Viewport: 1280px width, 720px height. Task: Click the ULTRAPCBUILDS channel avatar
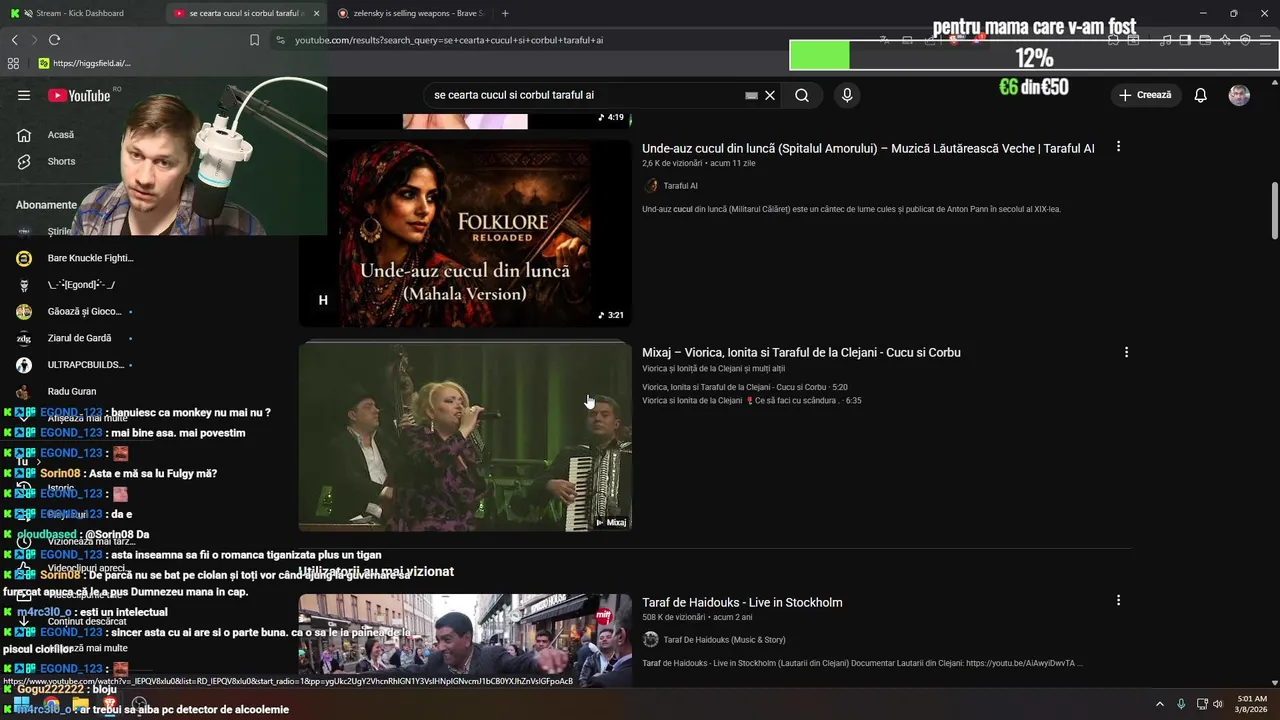pos(24,365)
